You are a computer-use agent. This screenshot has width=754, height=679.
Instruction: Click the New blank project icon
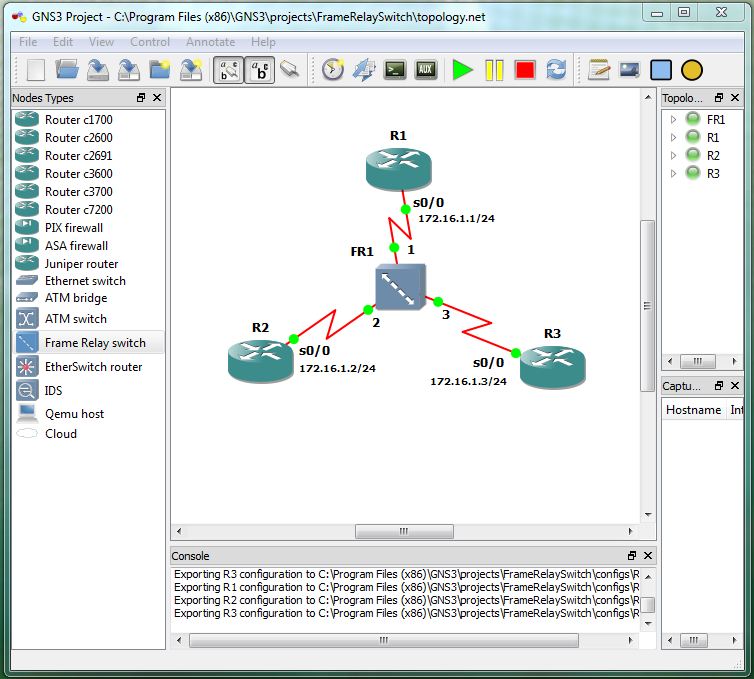coord(36,70)
